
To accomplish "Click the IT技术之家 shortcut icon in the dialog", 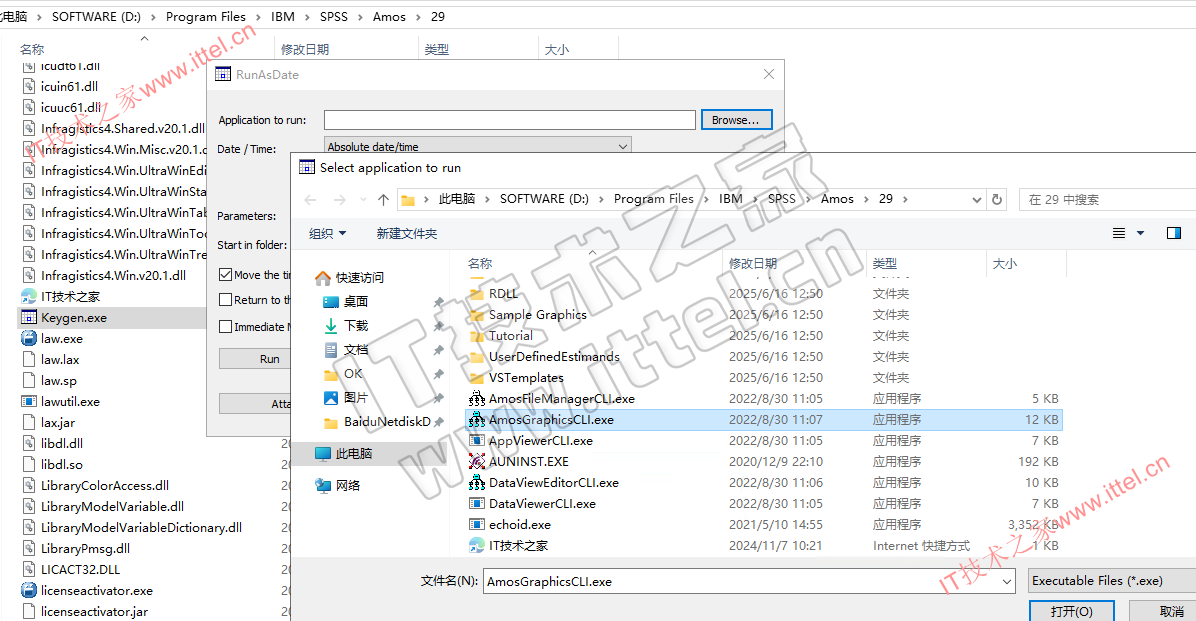I will 477,545.
